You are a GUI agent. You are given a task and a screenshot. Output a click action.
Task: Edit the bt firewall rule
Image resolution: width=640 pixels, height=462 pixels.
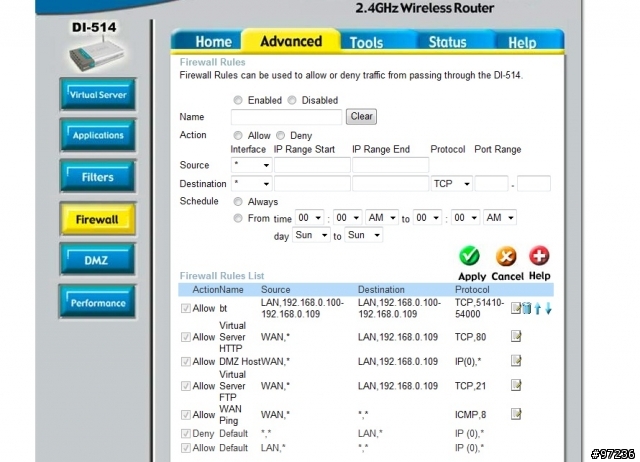[516, 308]
